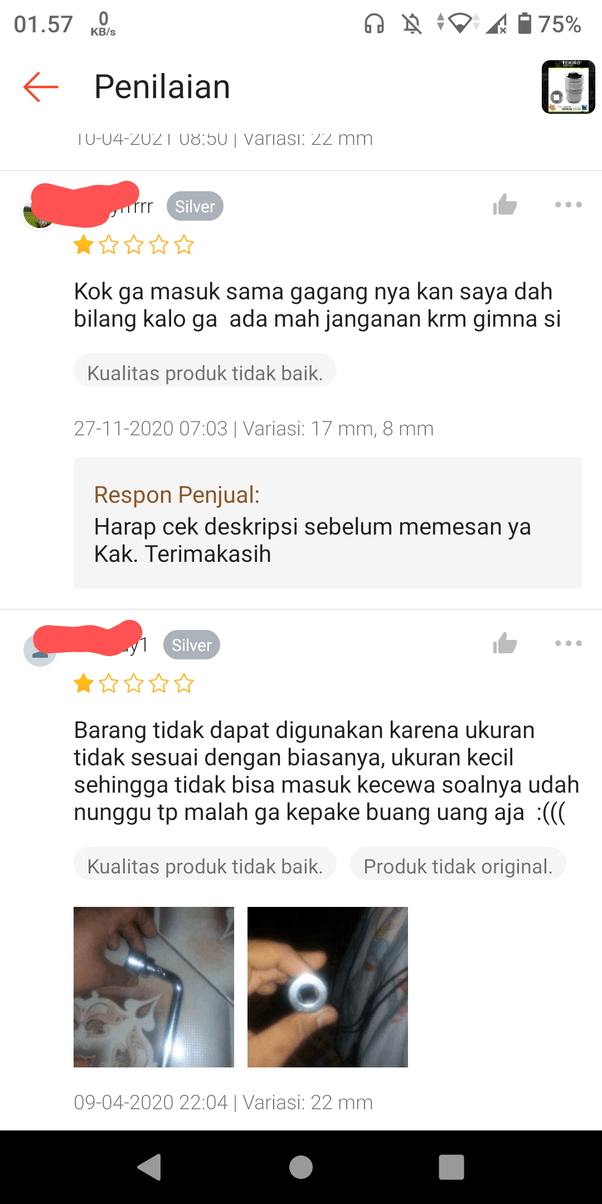Open review photo of socket piece
The width and height of the screenshot is (602, 1204).
[328, 987]
